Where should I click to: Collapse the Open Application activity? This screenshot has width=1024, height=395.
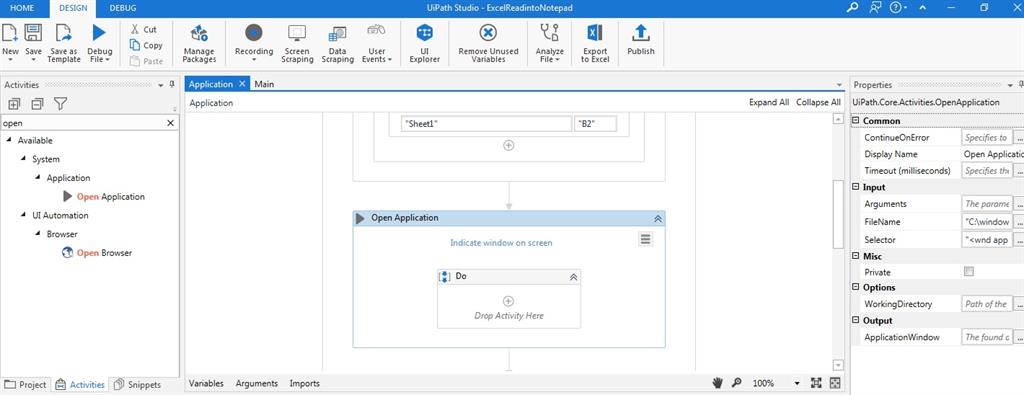point(658,219)
